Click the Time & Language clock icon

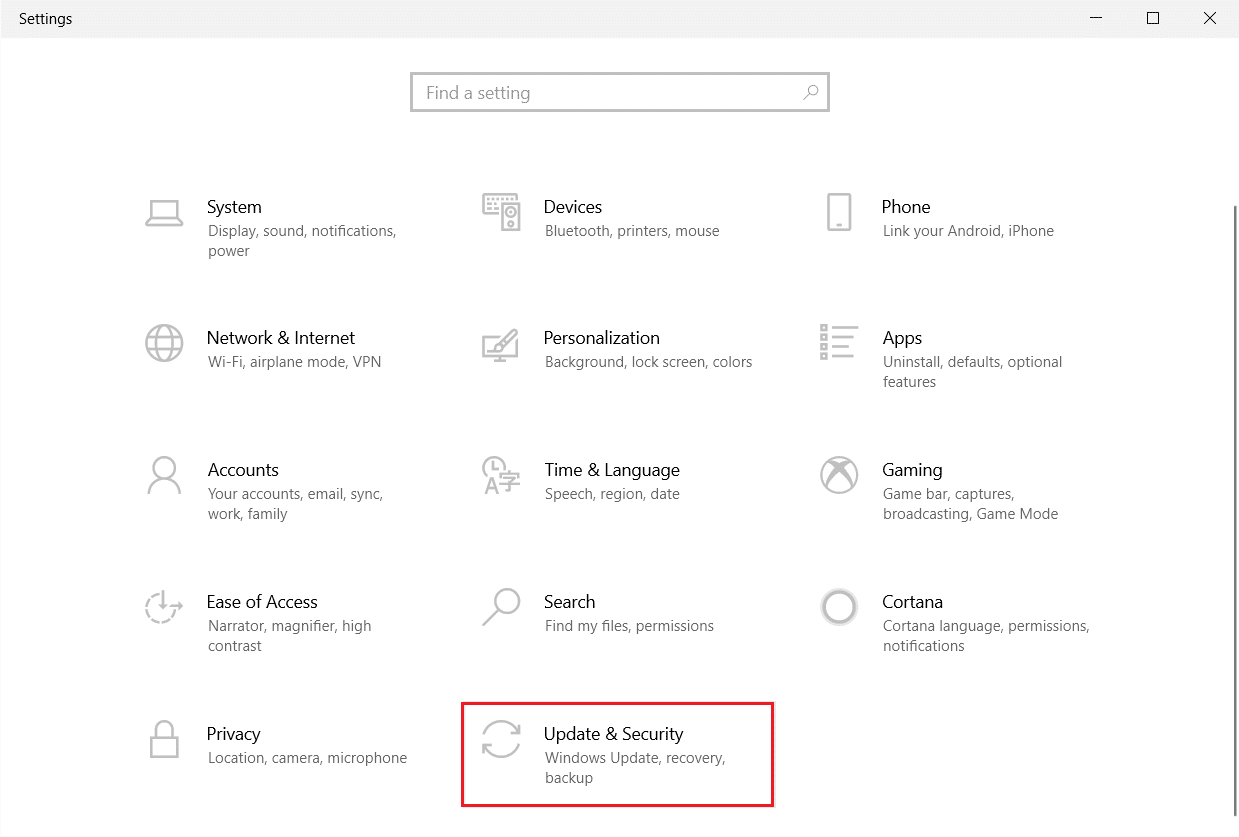pyautogui.click(x=501, y=475)
